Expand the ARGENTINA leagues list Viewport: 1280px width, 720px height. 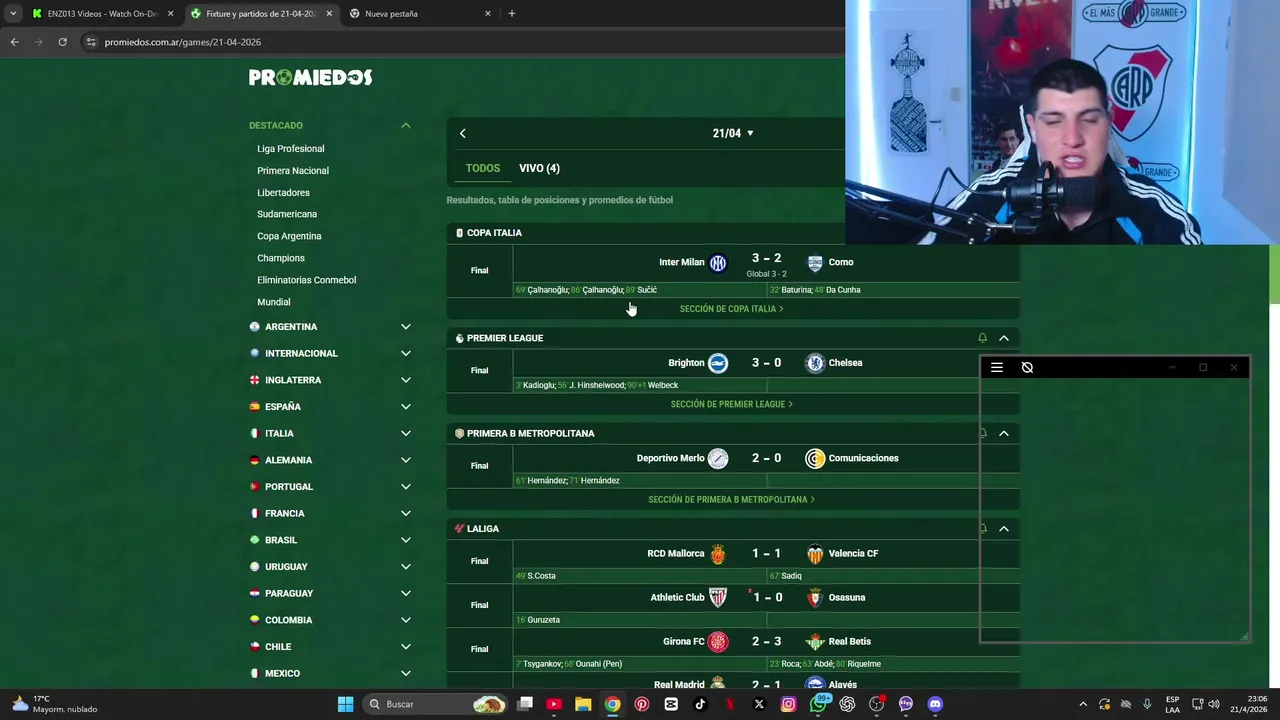(406, 327)
